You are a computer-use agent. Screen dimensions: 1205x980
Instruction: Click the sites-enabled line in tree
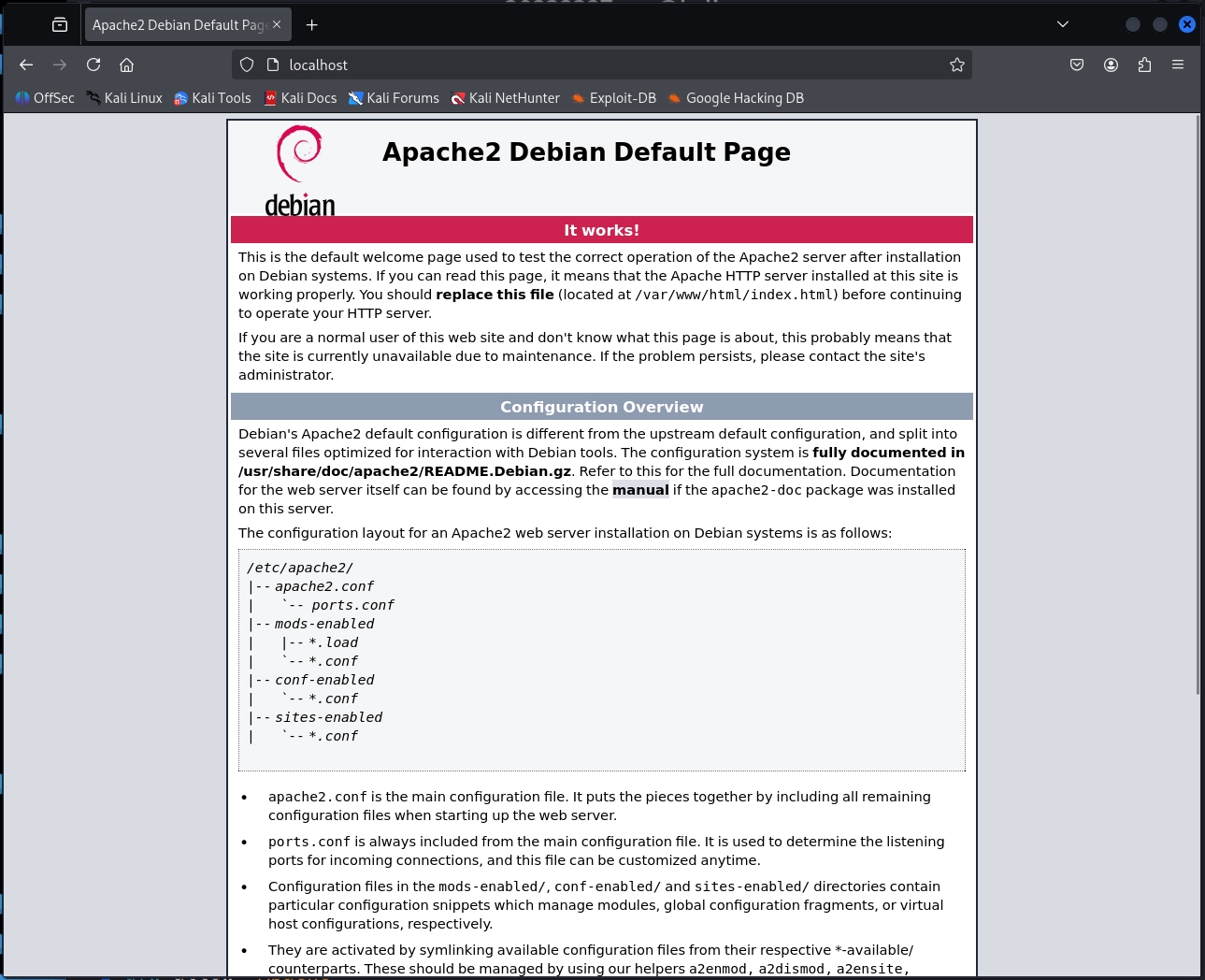click(328, 717)
